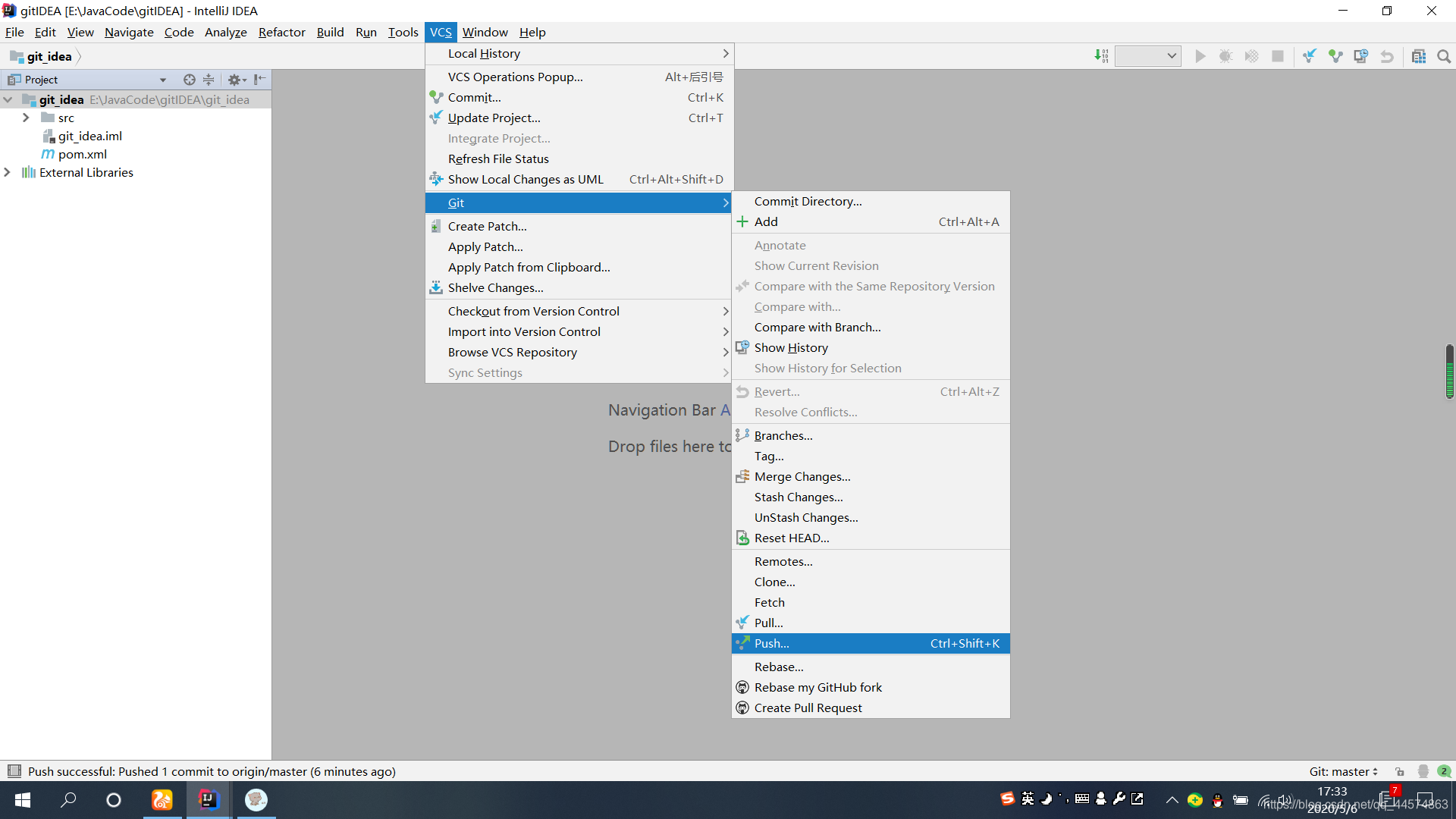Viewport: 1456px width, 819px height.
Task: Select Reset HEAD...
Action: 871,538
